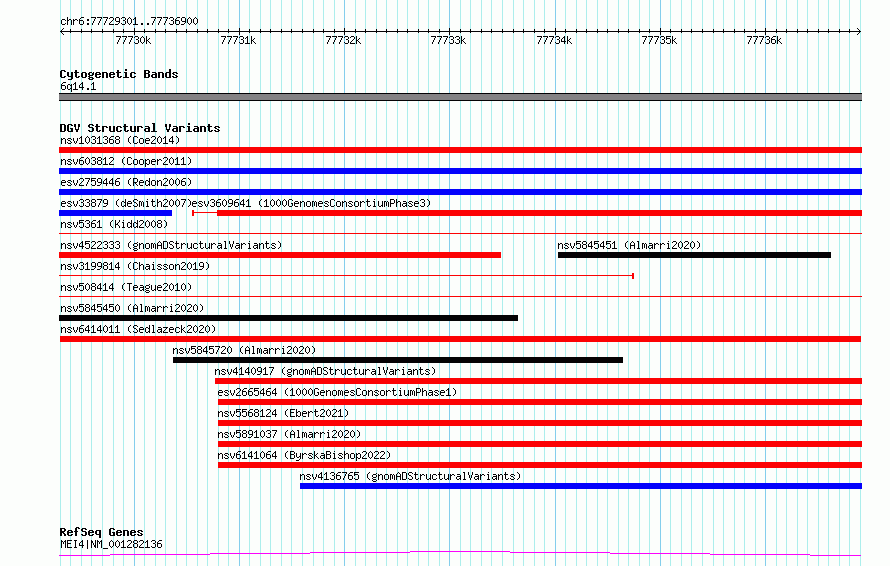This screenshot has height=566, width=890.
Task: Click the red nsv4522333 variant bar
Action: 280,255
